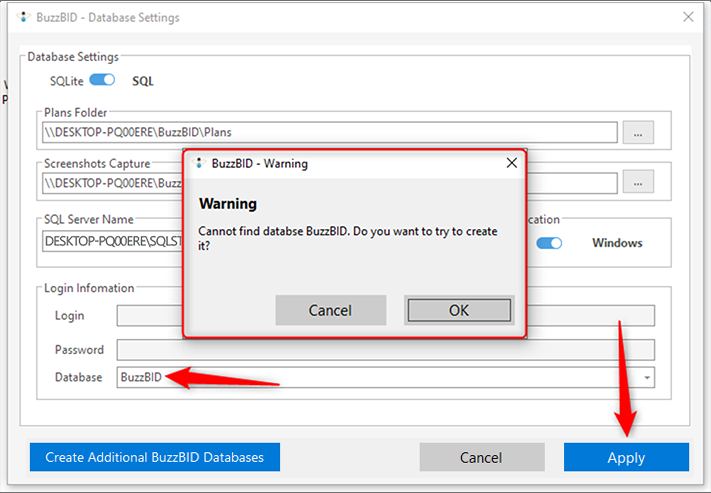Viewport: 711px width, 493px height.
Task: Close the Warning dialog using its X
Action: click(511, 163)
